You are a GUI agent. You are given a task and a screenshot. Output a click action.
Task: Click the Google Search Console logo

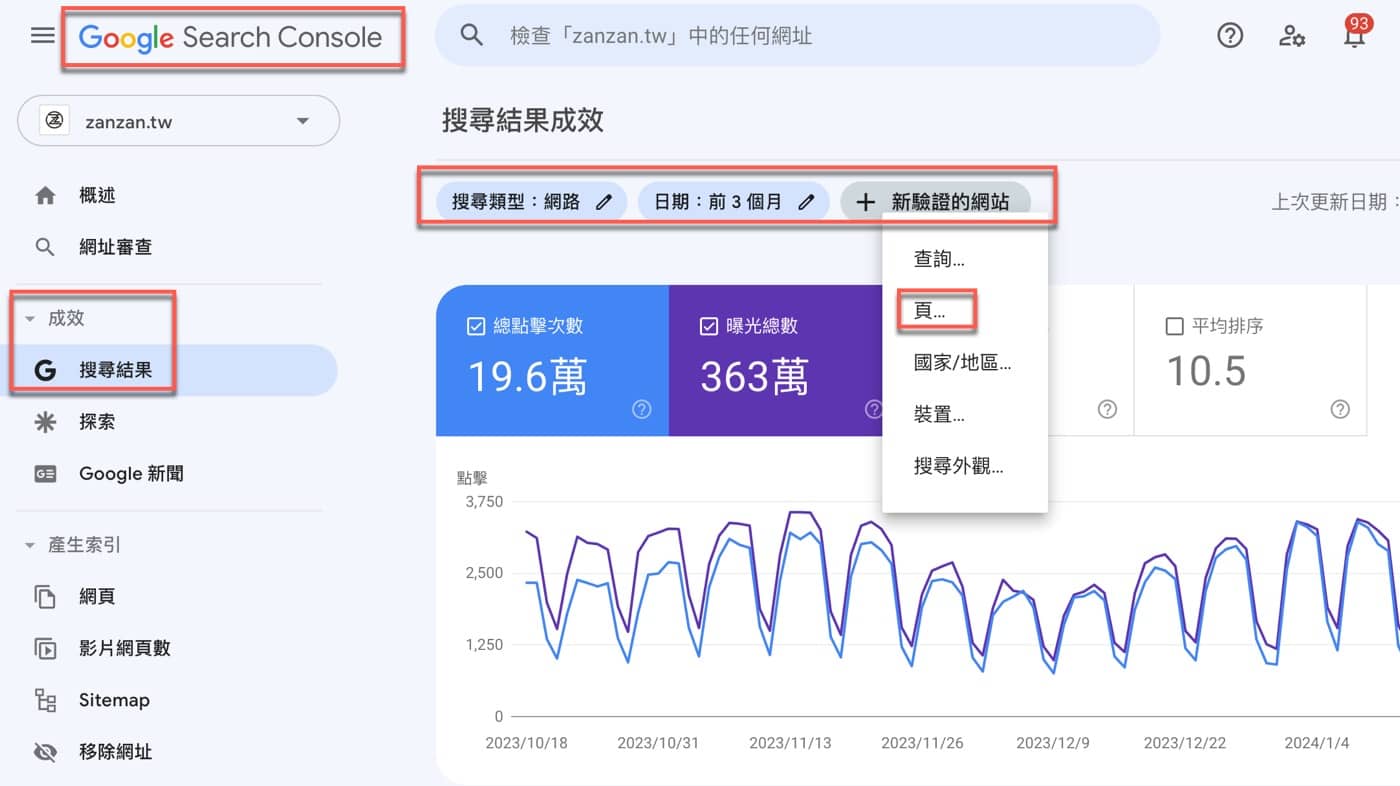pyautogui.click(x=231, y=38)
